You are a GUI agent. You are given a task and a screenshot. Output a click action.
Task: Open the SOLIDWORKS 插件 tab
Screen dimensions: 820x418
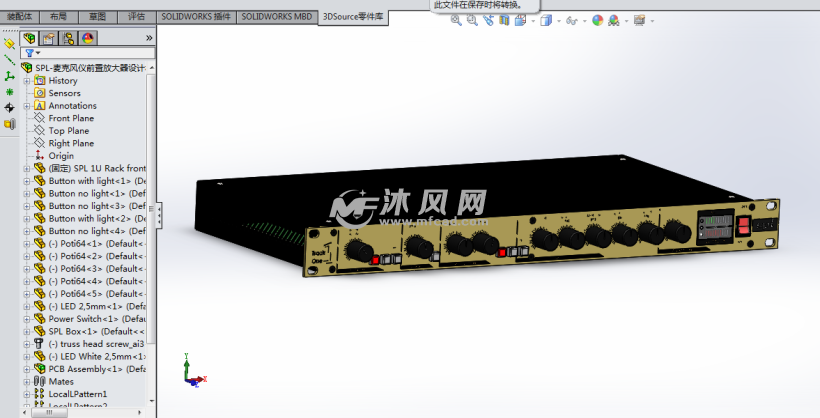point(196,17)
